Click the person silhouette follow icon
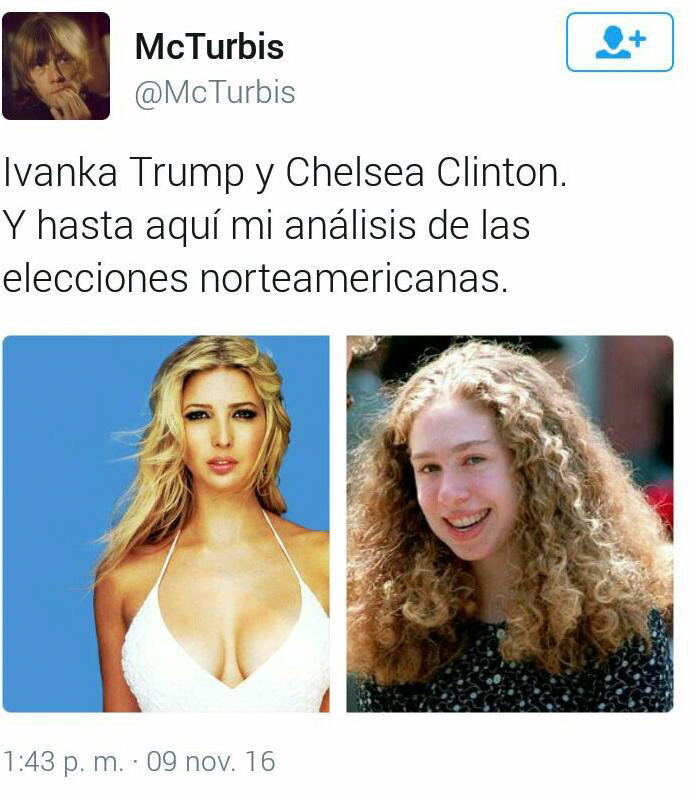The image size is (697, 794). click(x=614, y=43)
